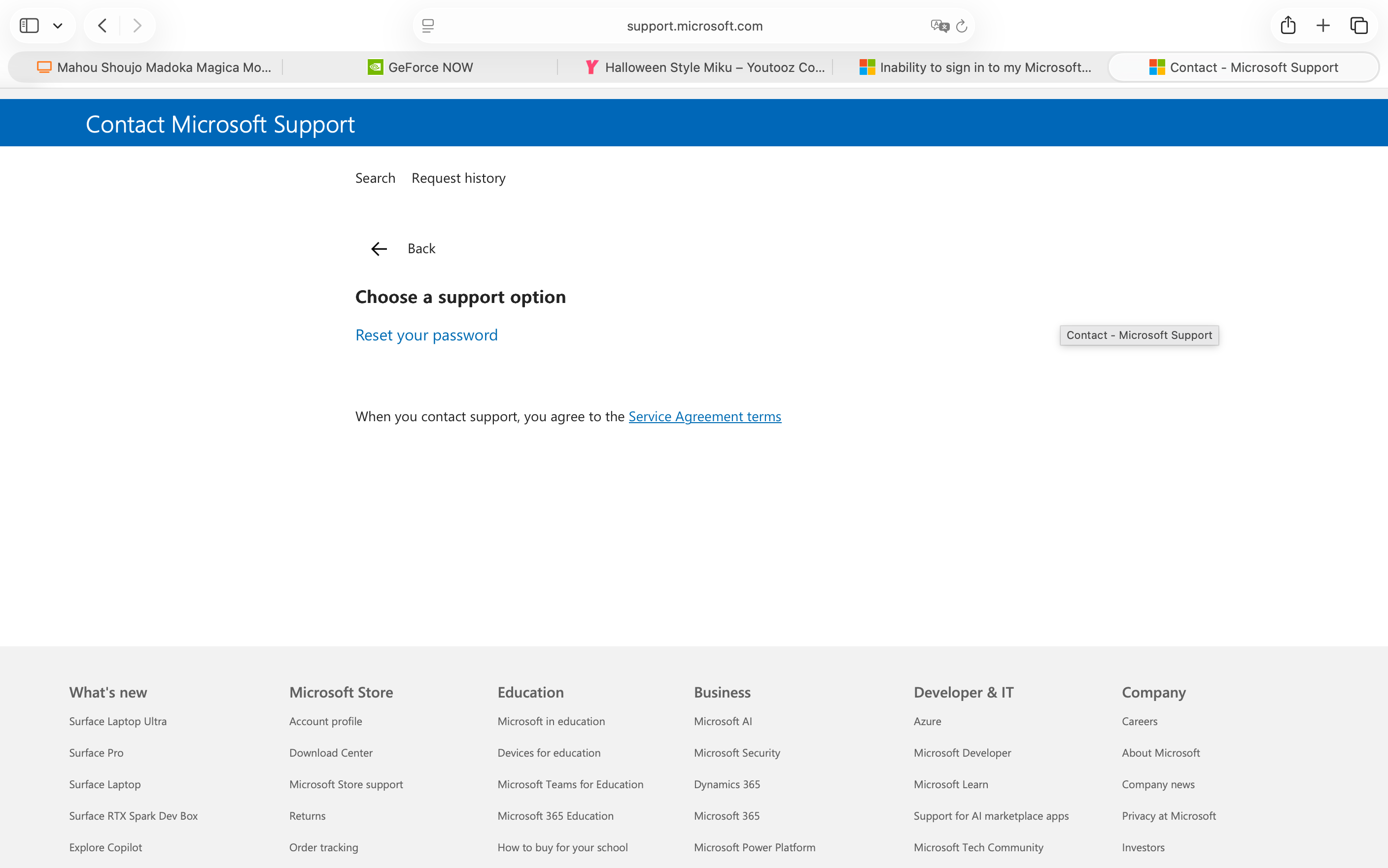
Task: Open Microsoft AI footer link
Action: coord(723,721)
